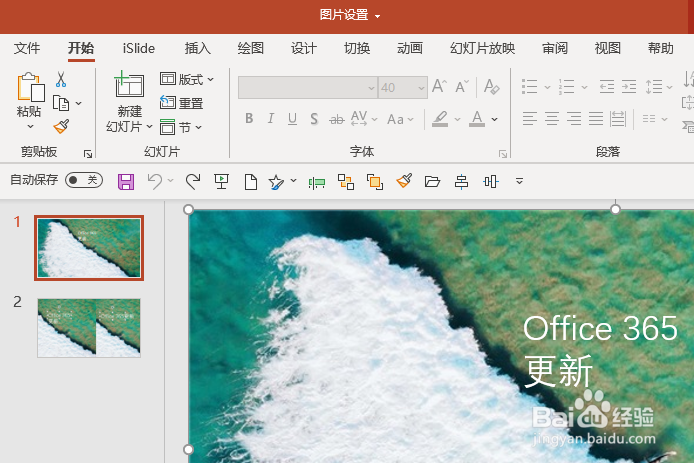The height and width of the screenshot is (463, 694).
Task: Apply the font color A
Action: [x=477, y=119]
